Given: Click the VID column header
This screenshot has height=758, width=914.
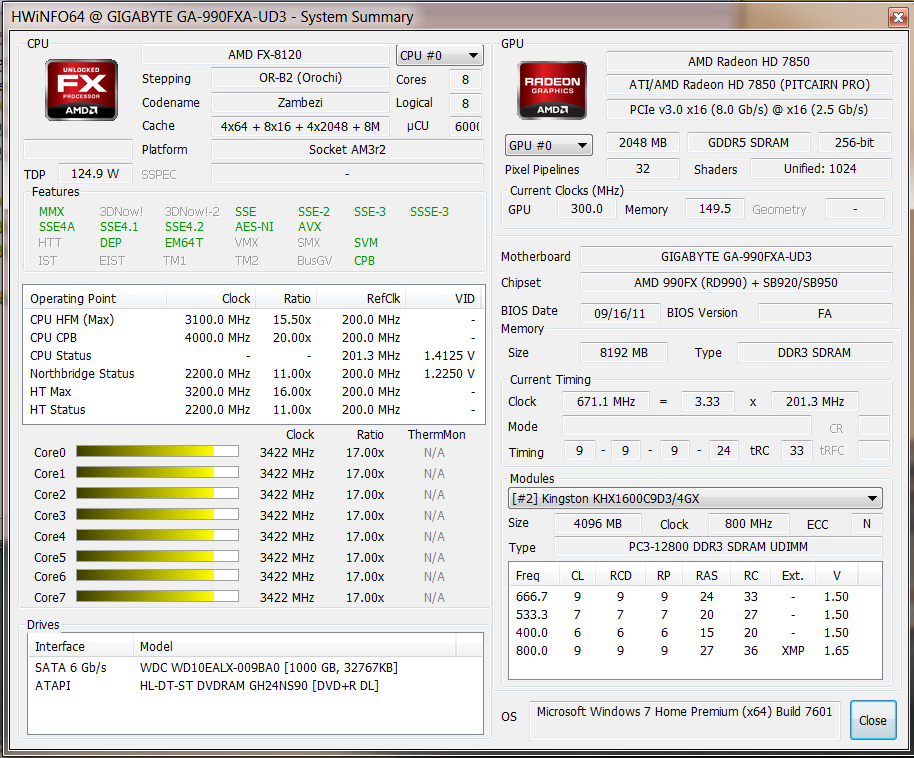Looking at the screenshot, I should point(444,299).
